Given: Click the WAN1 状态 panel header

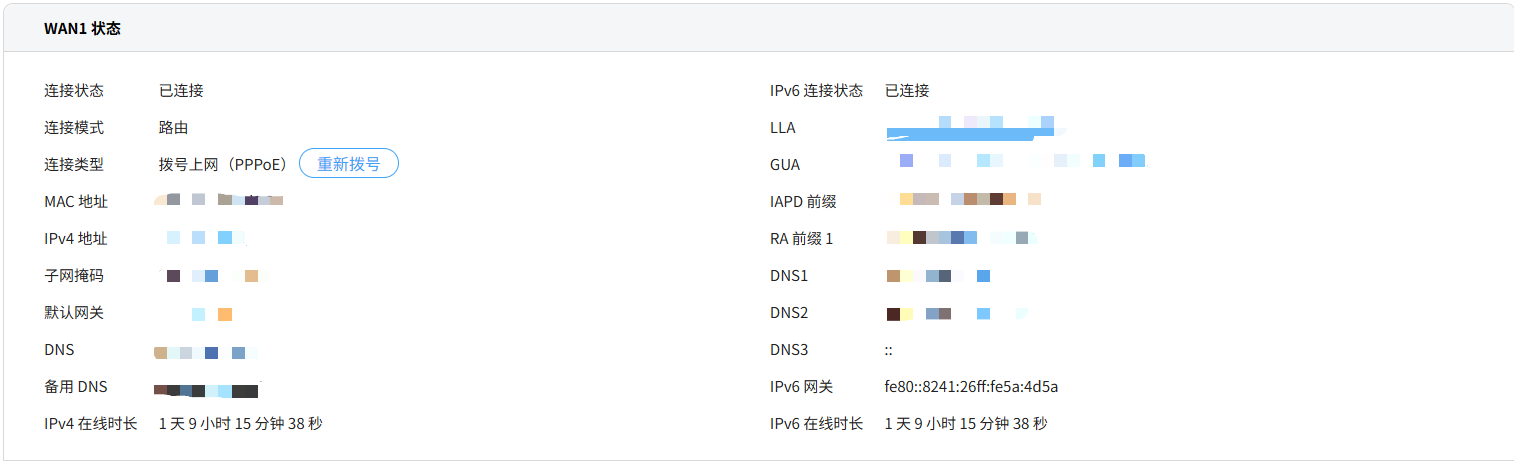Looking at the screenshot, I should pyautogui.click(x=82, y=28).
